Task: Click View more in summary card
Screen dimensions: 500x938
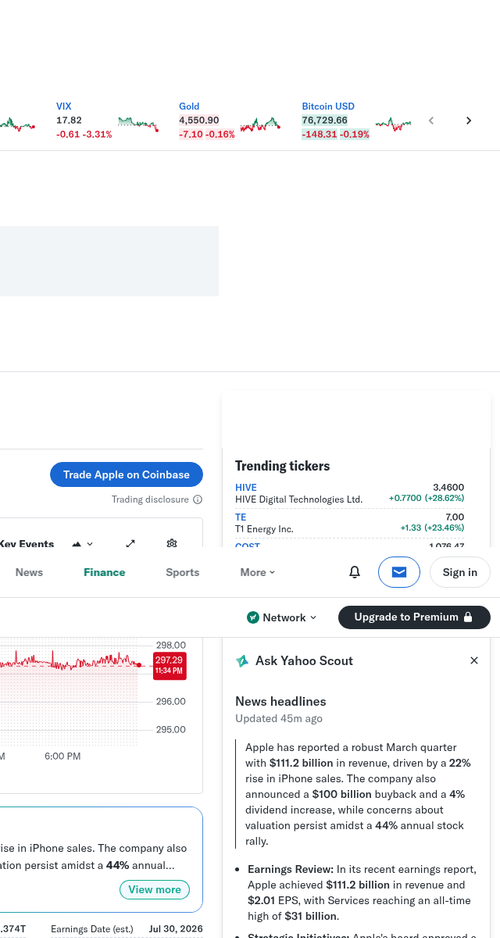Action: (154, 890)
